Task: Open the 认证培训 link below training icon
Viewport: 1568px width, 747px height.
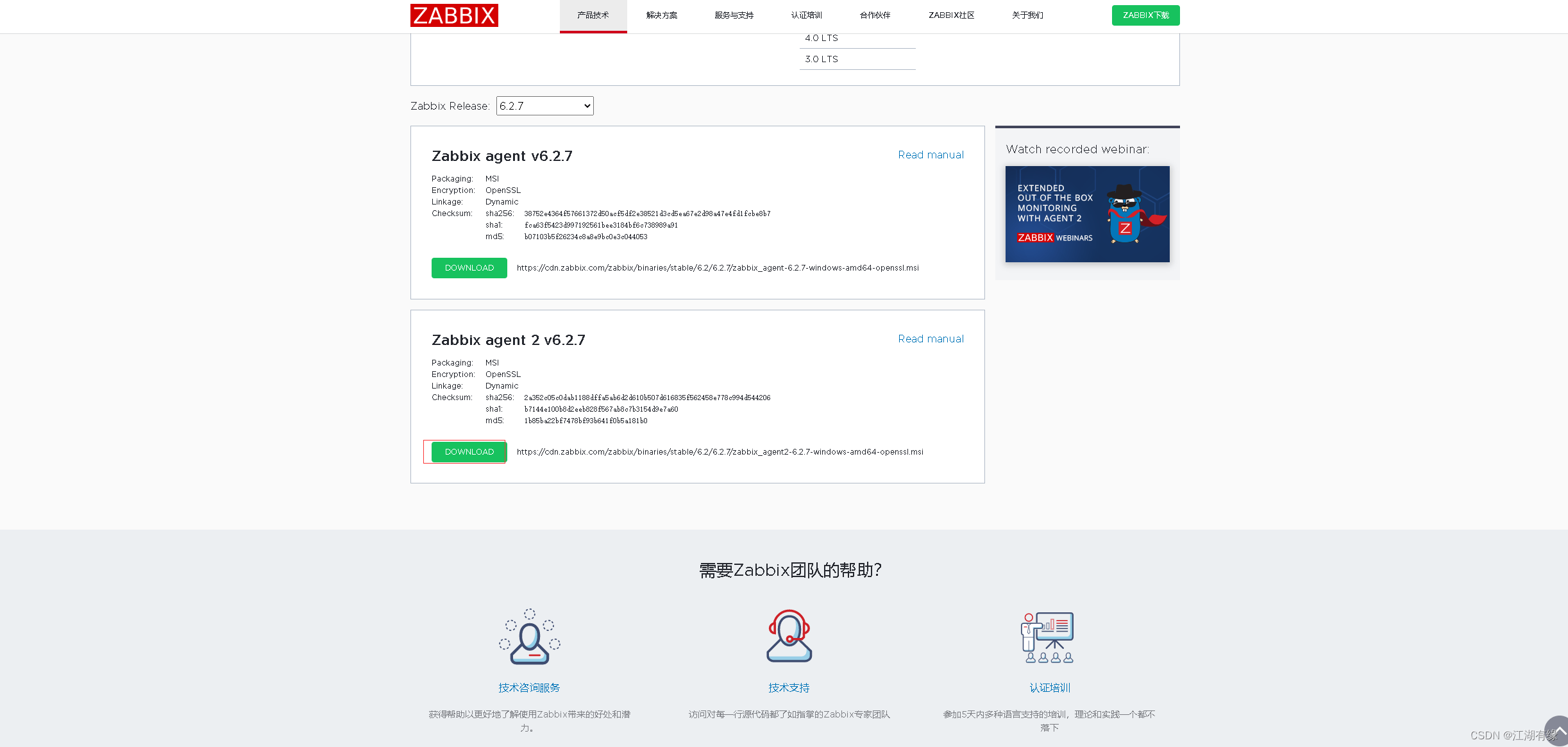Action: 1050,688
